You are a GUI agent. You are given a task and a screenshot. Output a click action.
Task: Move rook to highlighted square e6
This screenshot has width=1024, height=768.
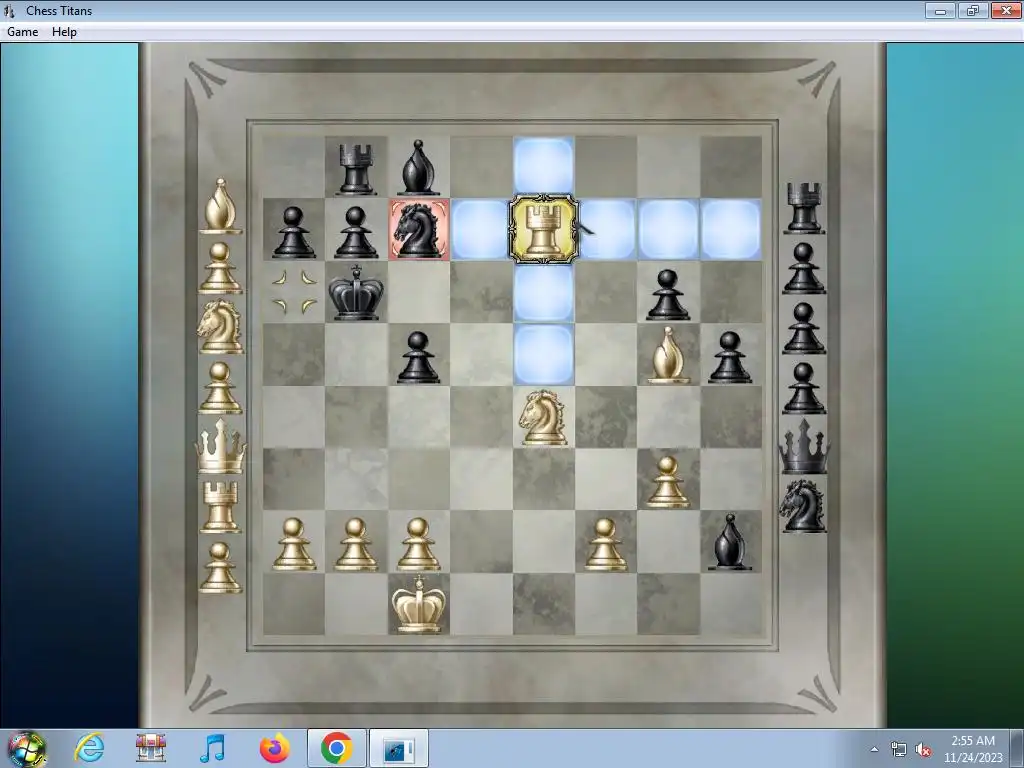pyautogui.click(x=543, y=292)
